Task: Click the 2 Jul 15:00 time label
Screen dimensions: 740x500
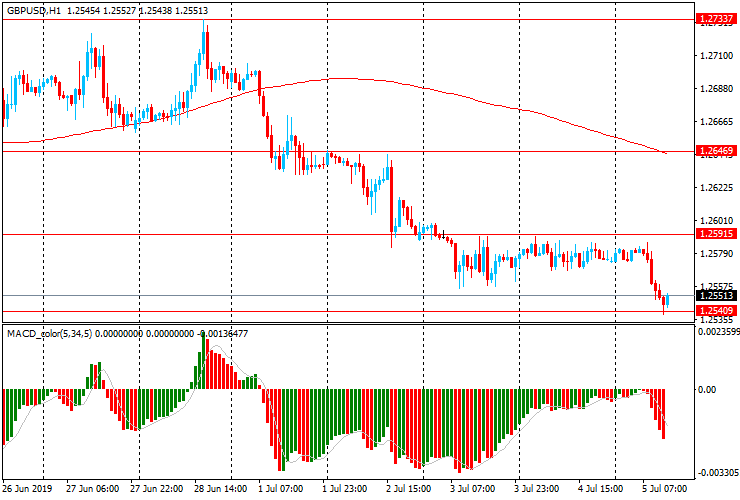Action: click(x=409, y=488)
